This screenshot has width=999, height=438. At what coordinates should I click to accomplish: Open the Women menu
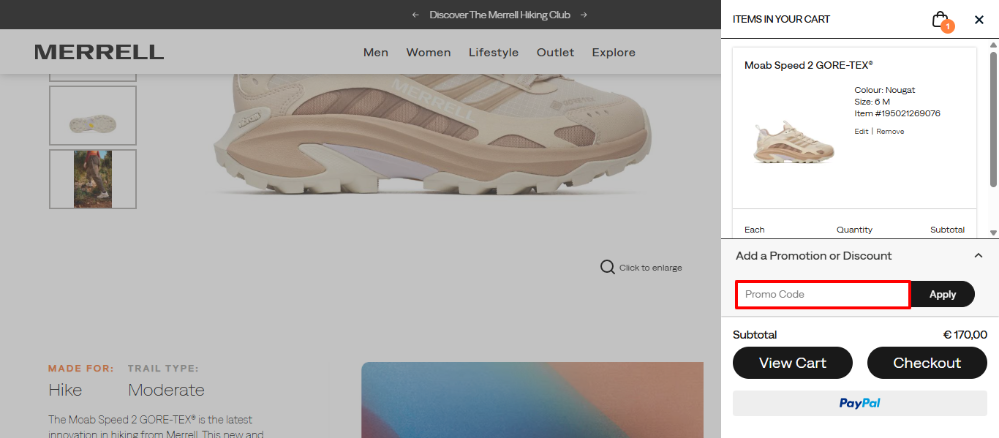tap(429, 52)
